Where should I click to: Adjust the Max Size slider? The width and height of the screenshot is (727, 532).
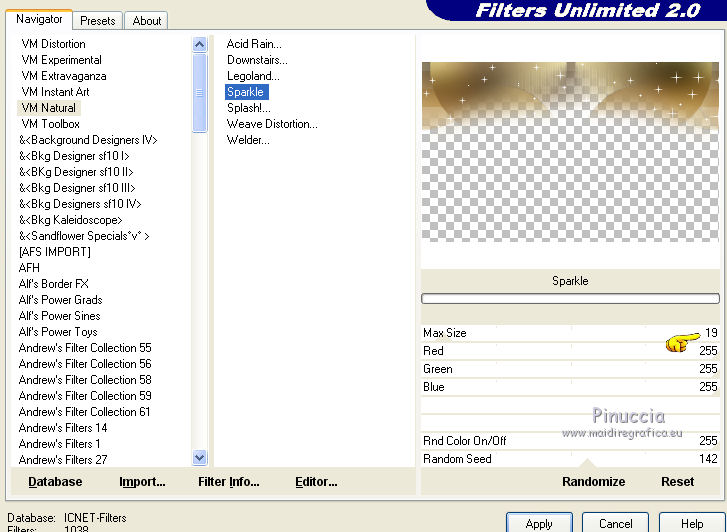(x=570, y=333)
